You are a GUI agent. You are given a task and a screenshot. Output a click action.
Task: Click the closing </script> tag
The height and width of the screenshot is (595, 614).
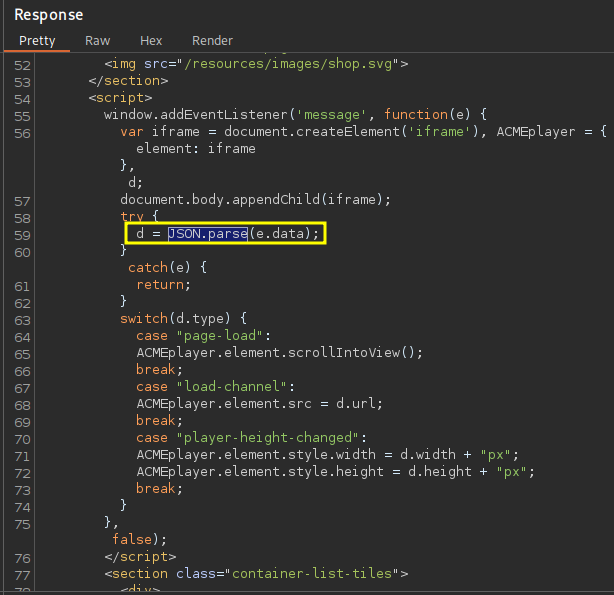pos(140,557)
